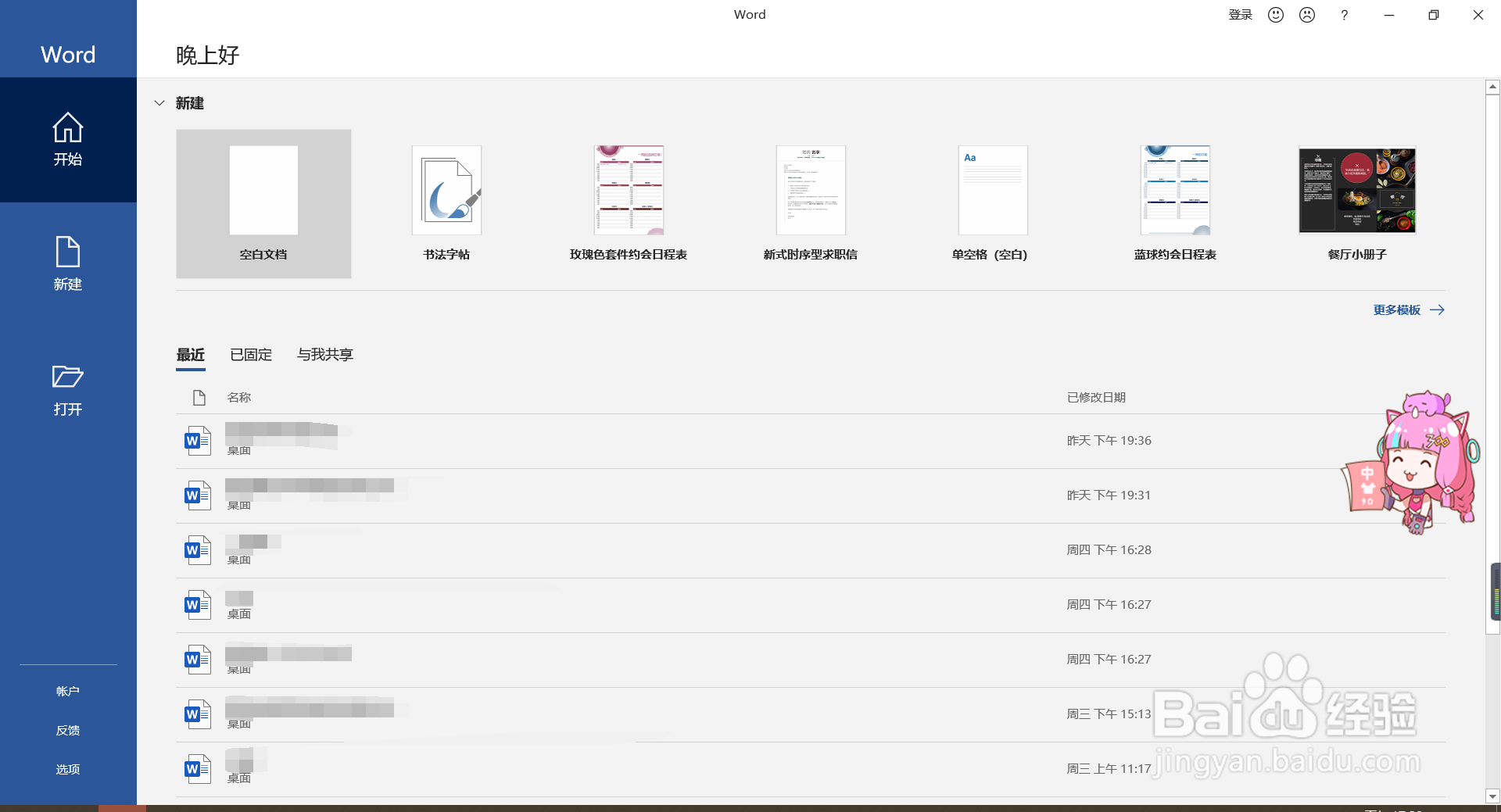Click the date 昨天 下午 19:31
1501x812 pixels.
click(1109, 495)
